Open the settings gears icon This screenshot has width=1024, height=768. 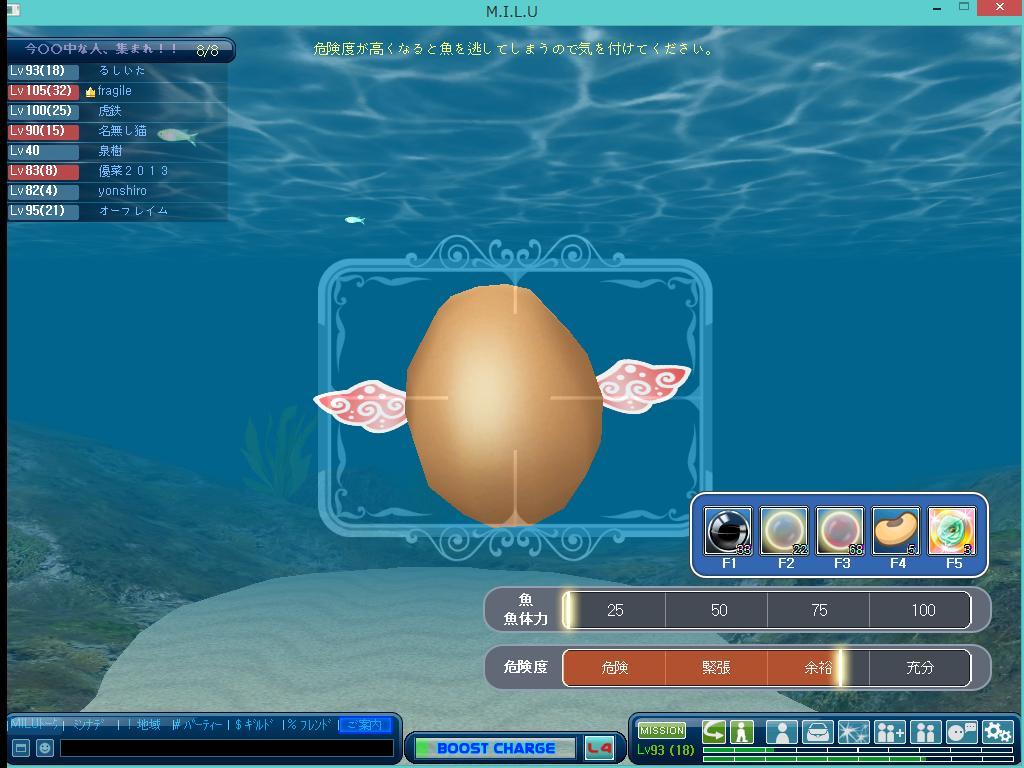click(x=997, y=733)
